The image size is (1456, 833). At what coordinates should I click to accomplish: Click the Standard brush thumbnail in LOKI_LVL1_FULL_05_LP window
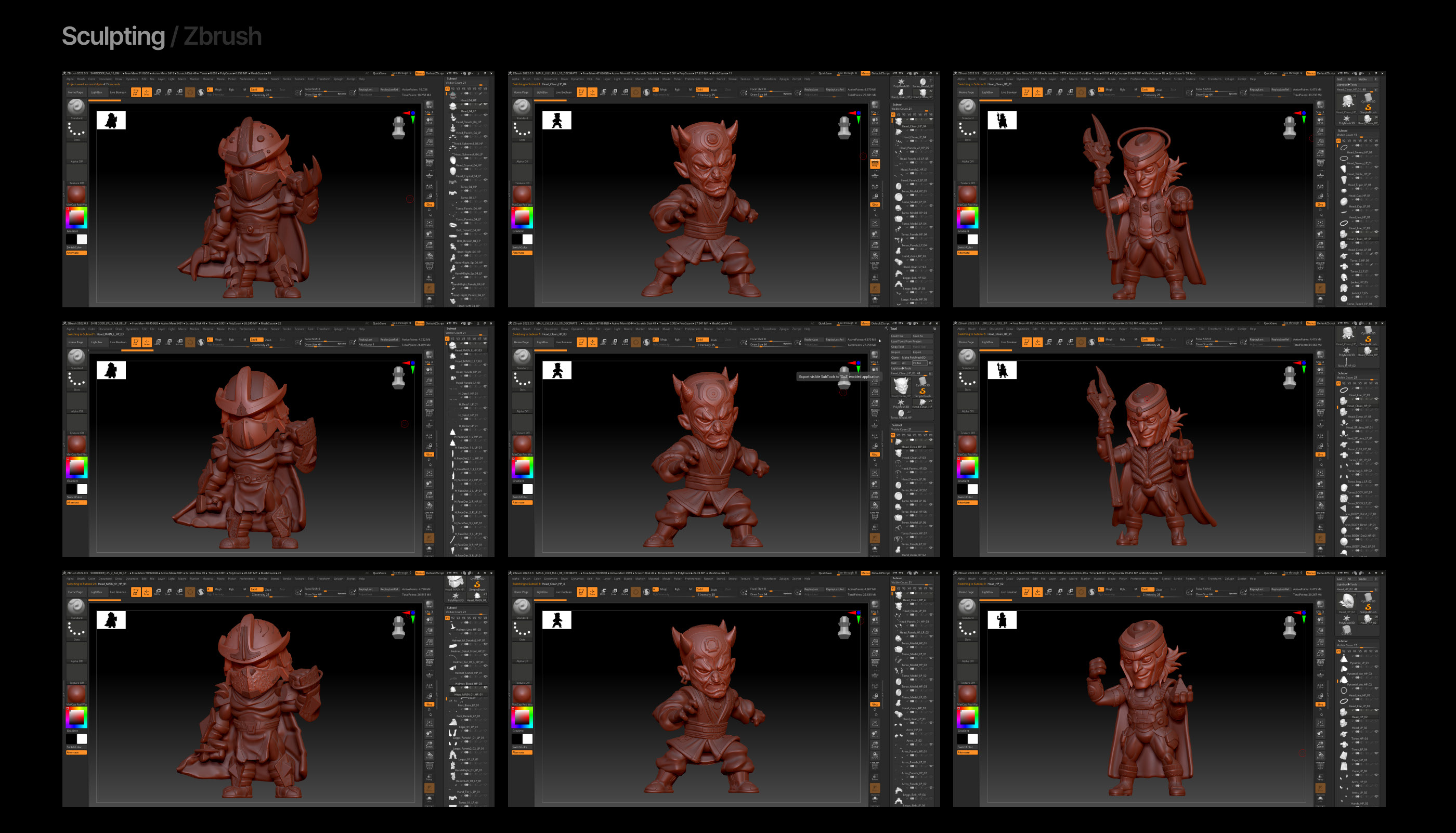[967, 107]
